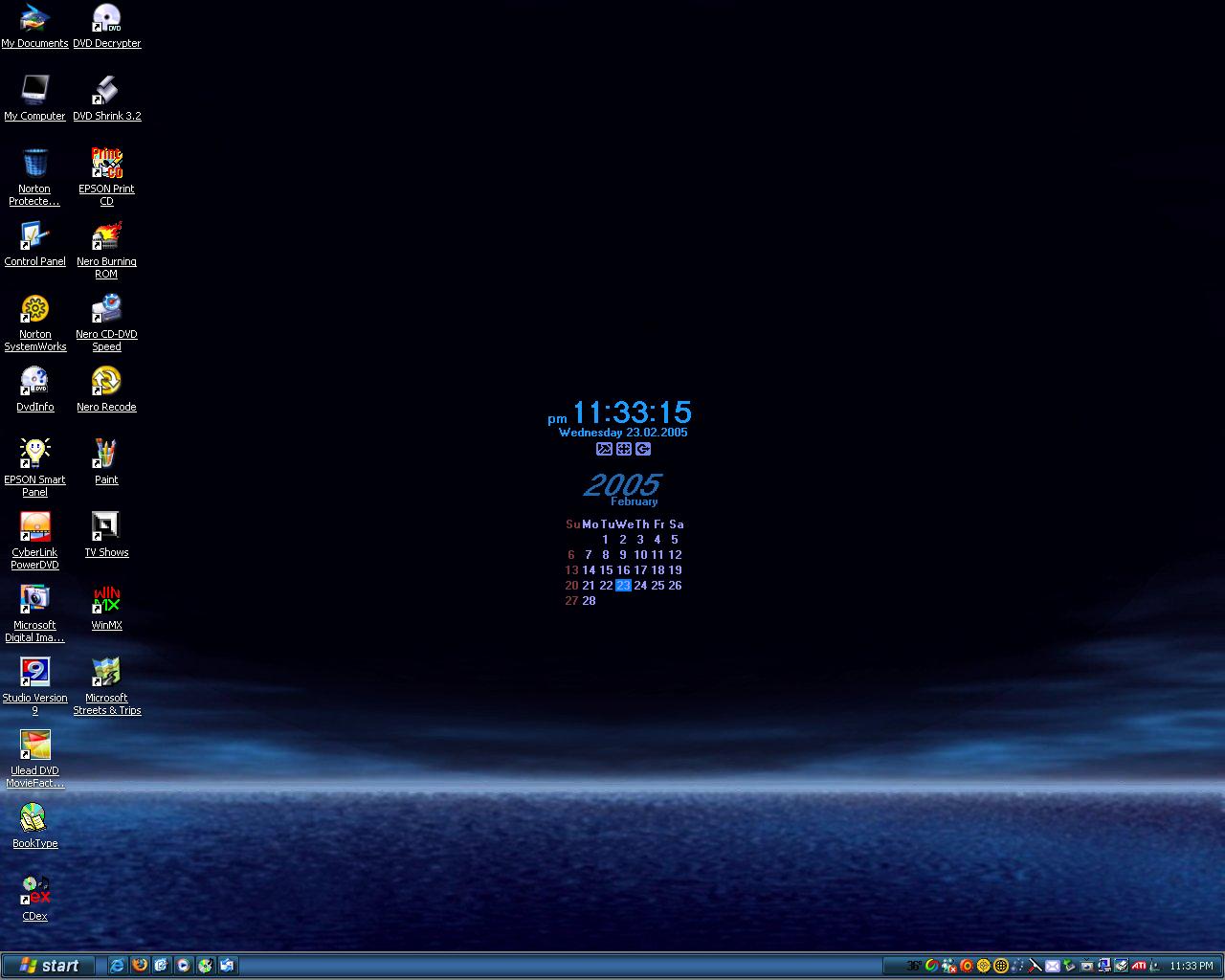Open the My Documents desktop icon
The height and width of the screenshot is (980, 1225).
click(x=34, y=26)
